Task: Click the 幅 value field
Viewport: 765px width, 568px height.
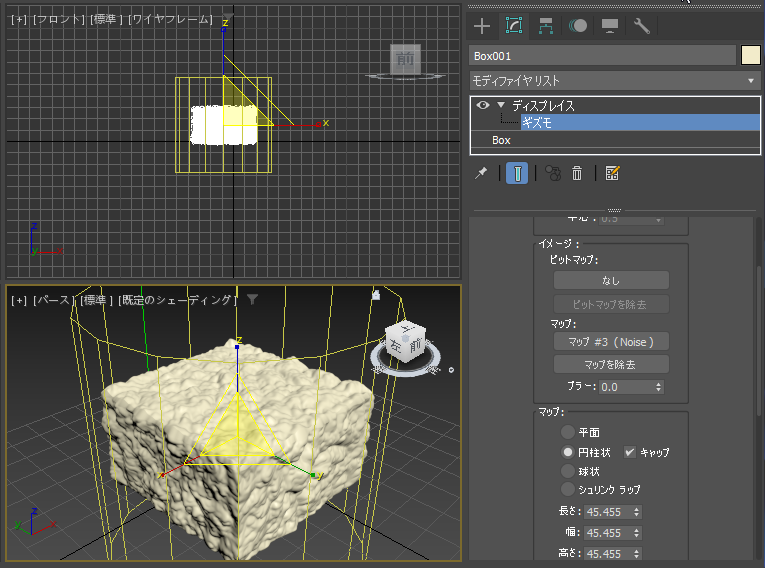Action: tap(608, 533)
